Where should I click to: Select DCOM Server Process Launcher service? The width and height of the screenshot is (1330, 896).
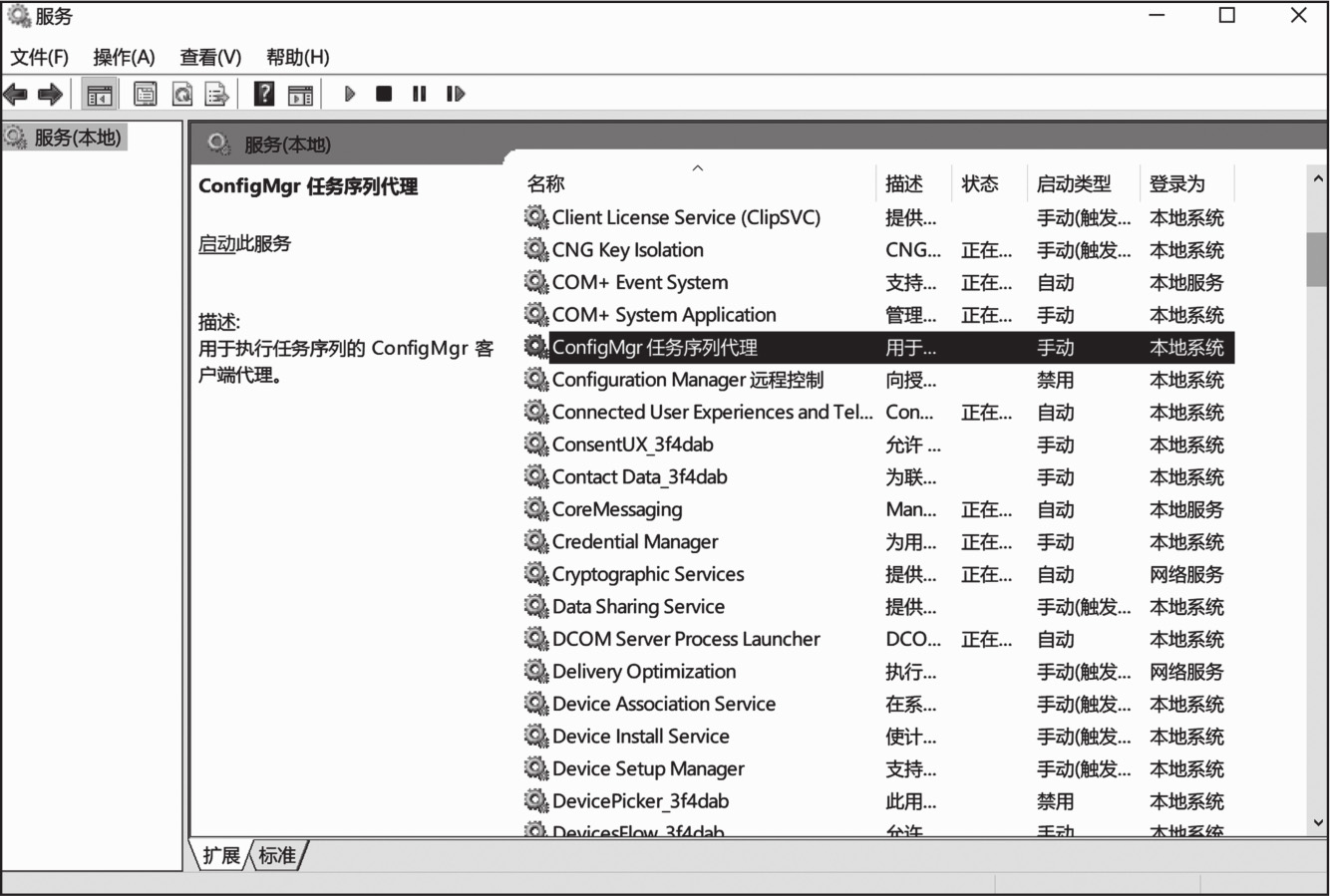point(687,639)
